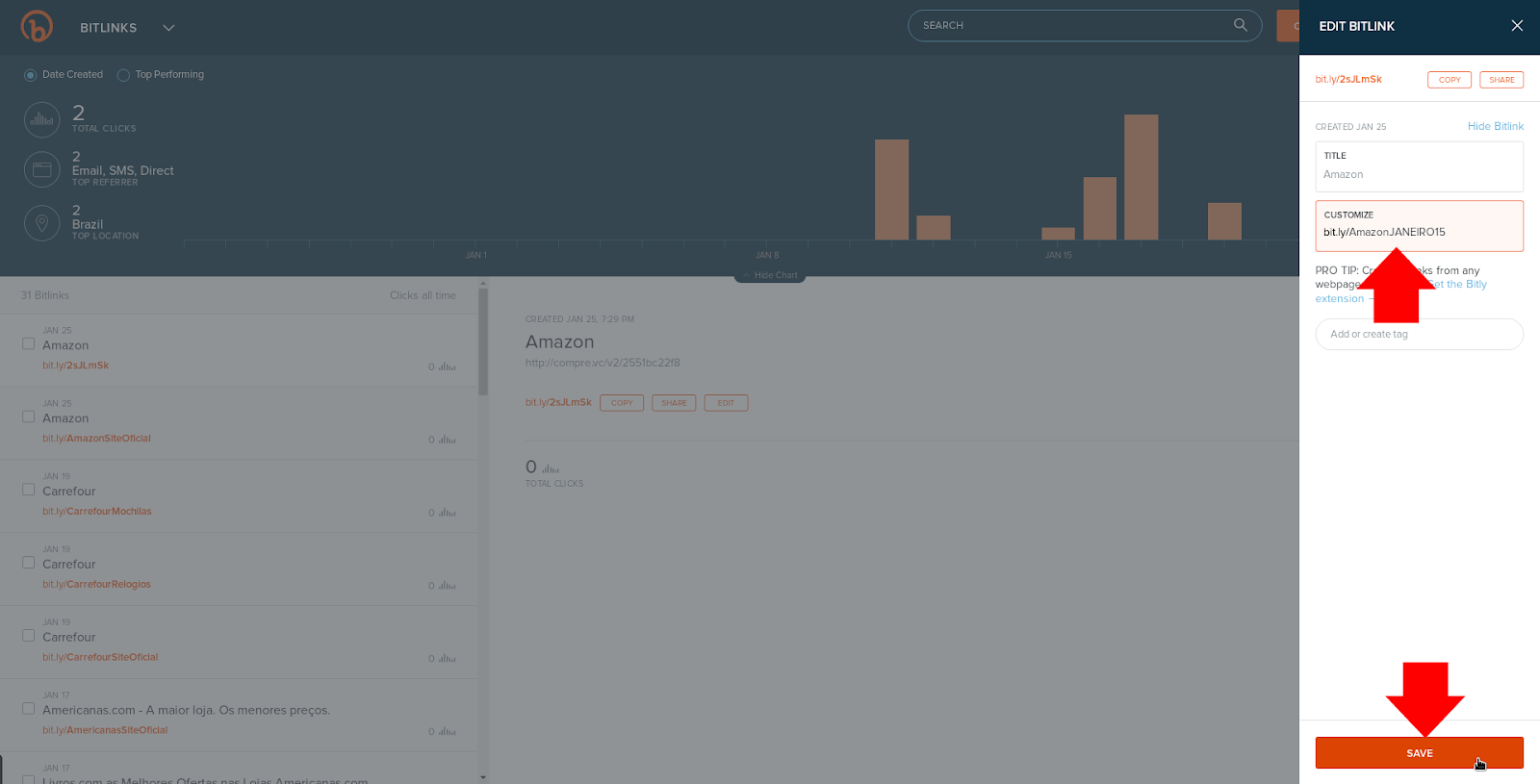Tick the checkbox for first Amazon bitlink

28,343
